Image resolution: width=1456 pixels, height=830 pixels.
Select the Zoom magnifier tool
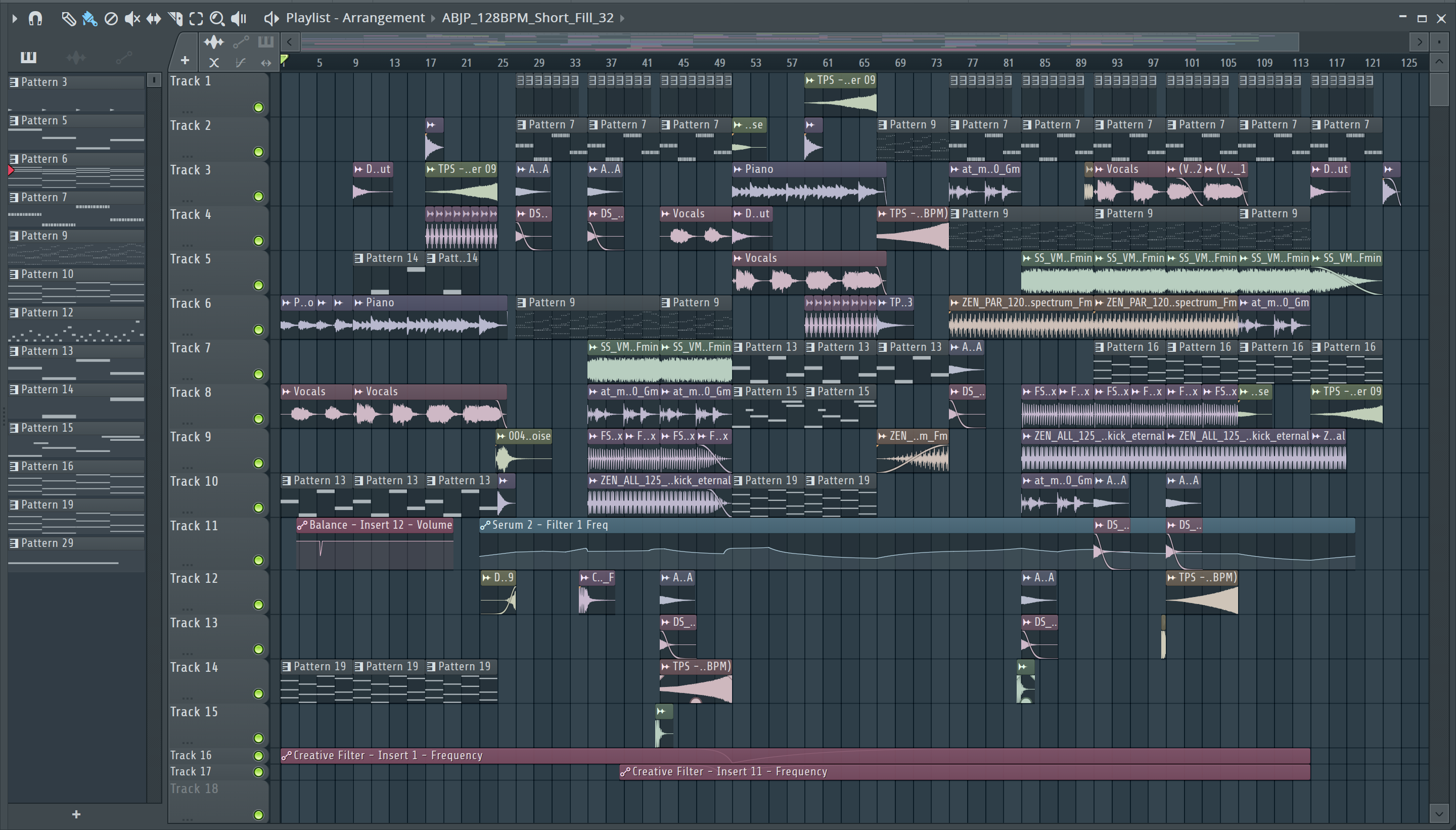[x=217, y=19]
